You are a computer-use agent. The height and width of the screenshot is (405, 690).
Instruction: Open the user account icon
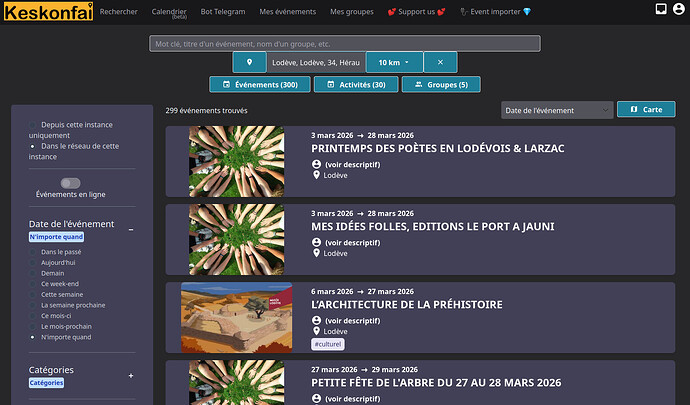pos(679,9)
